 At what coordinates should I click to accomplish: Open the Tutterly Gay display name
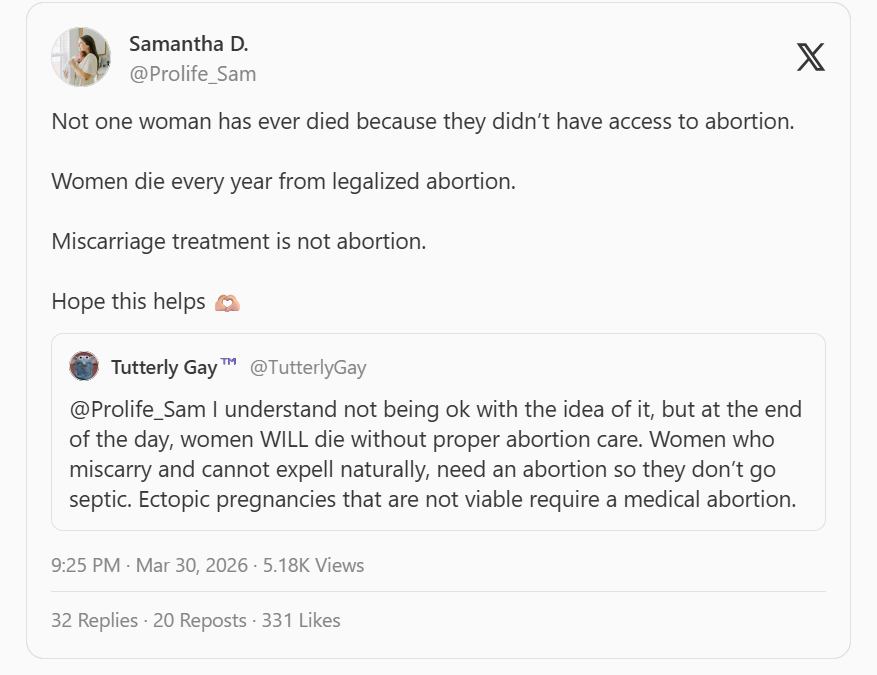pos(164,367)
